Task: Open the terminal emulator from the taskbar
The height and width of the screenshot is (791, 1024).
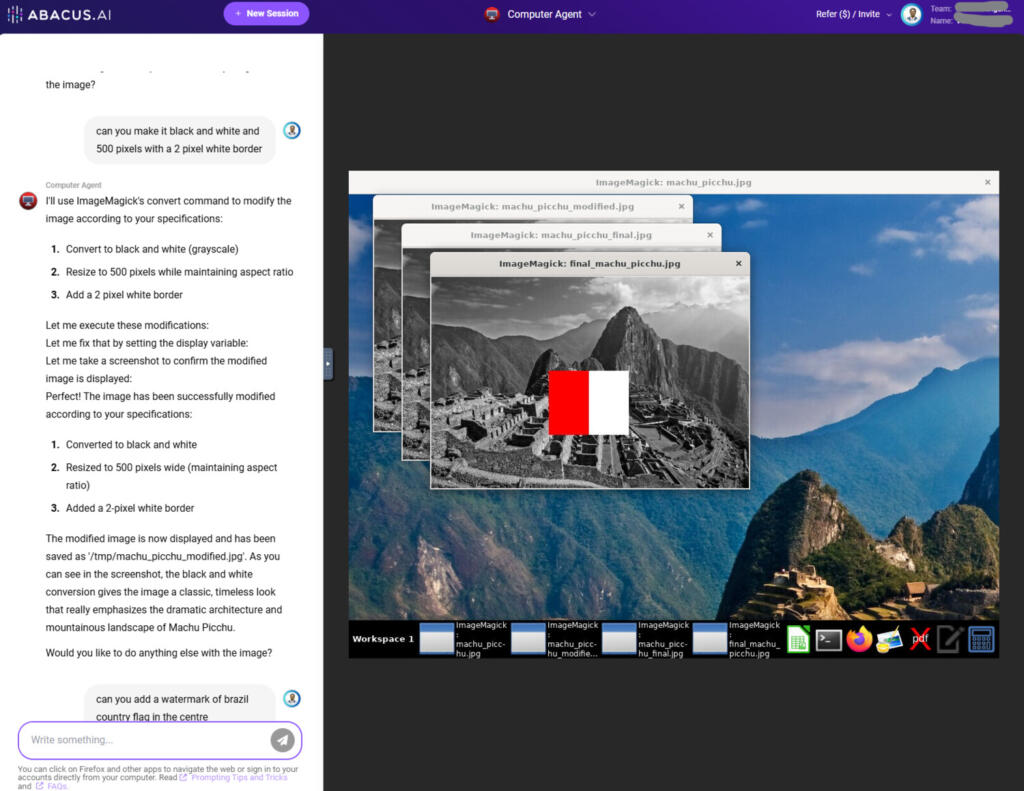Action: tap(828, 640)
